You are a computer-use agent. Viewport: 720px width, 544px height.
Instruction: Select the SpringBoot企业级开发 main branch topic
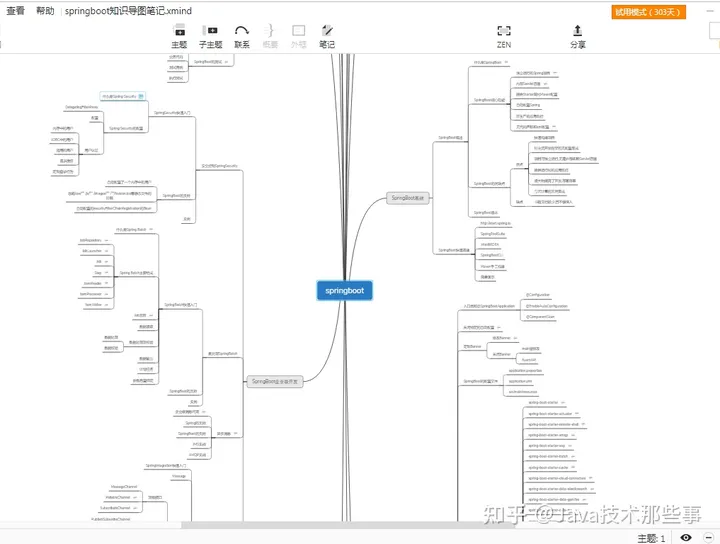pyautogui.click(x=275, y=381)
